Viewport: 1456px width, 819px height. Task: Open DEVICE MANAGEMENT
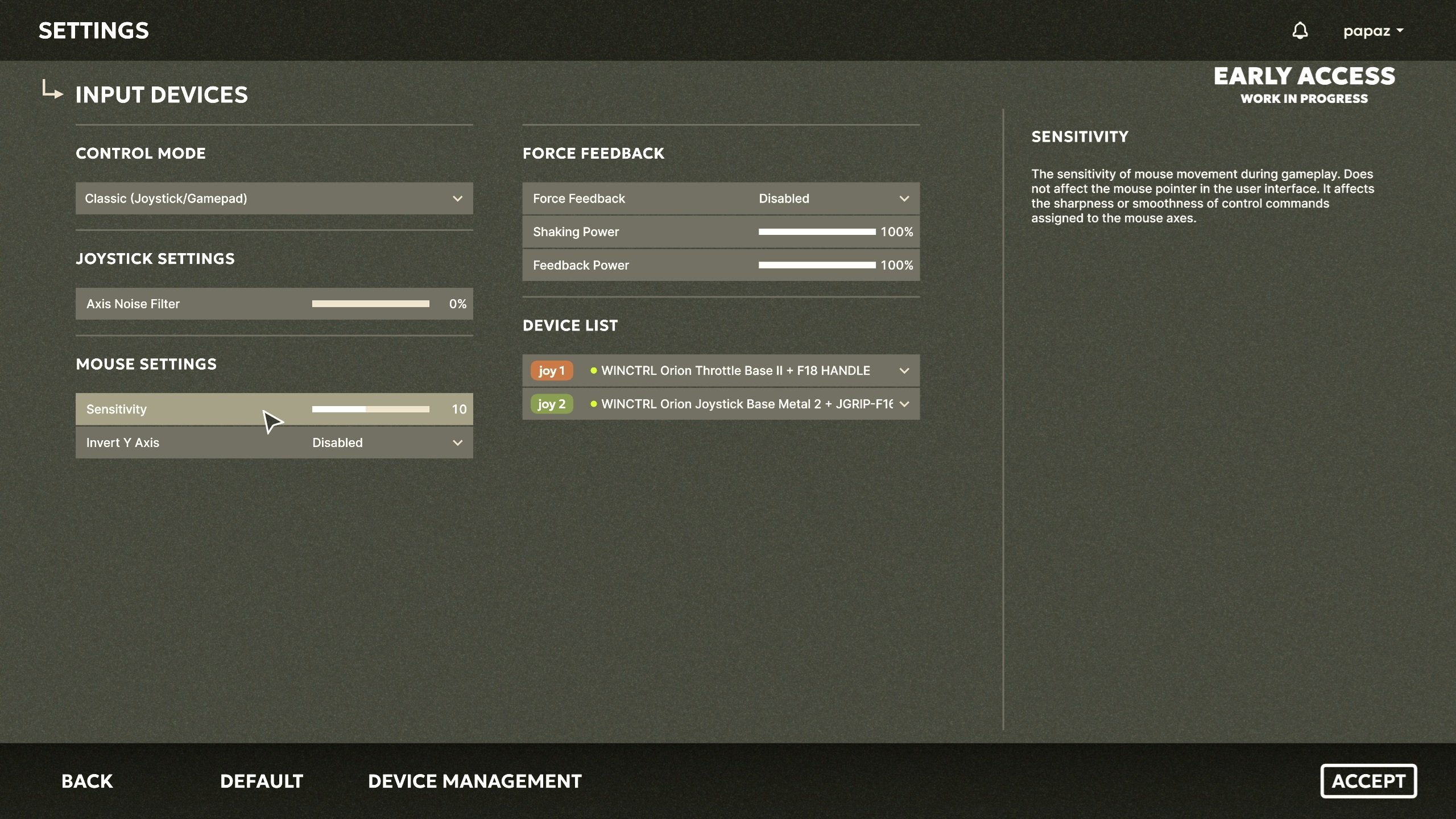click(475, 781)
